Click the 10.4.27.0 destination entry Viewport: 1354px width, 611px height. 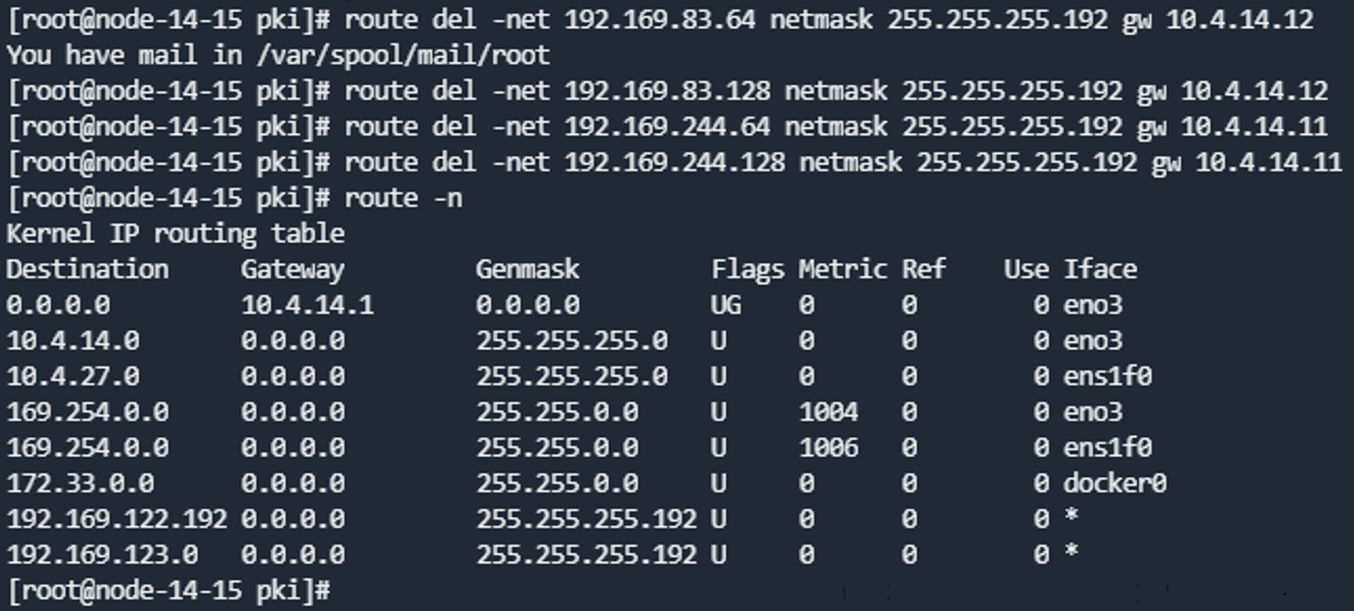pyautogui.click(x=73, y=376)
